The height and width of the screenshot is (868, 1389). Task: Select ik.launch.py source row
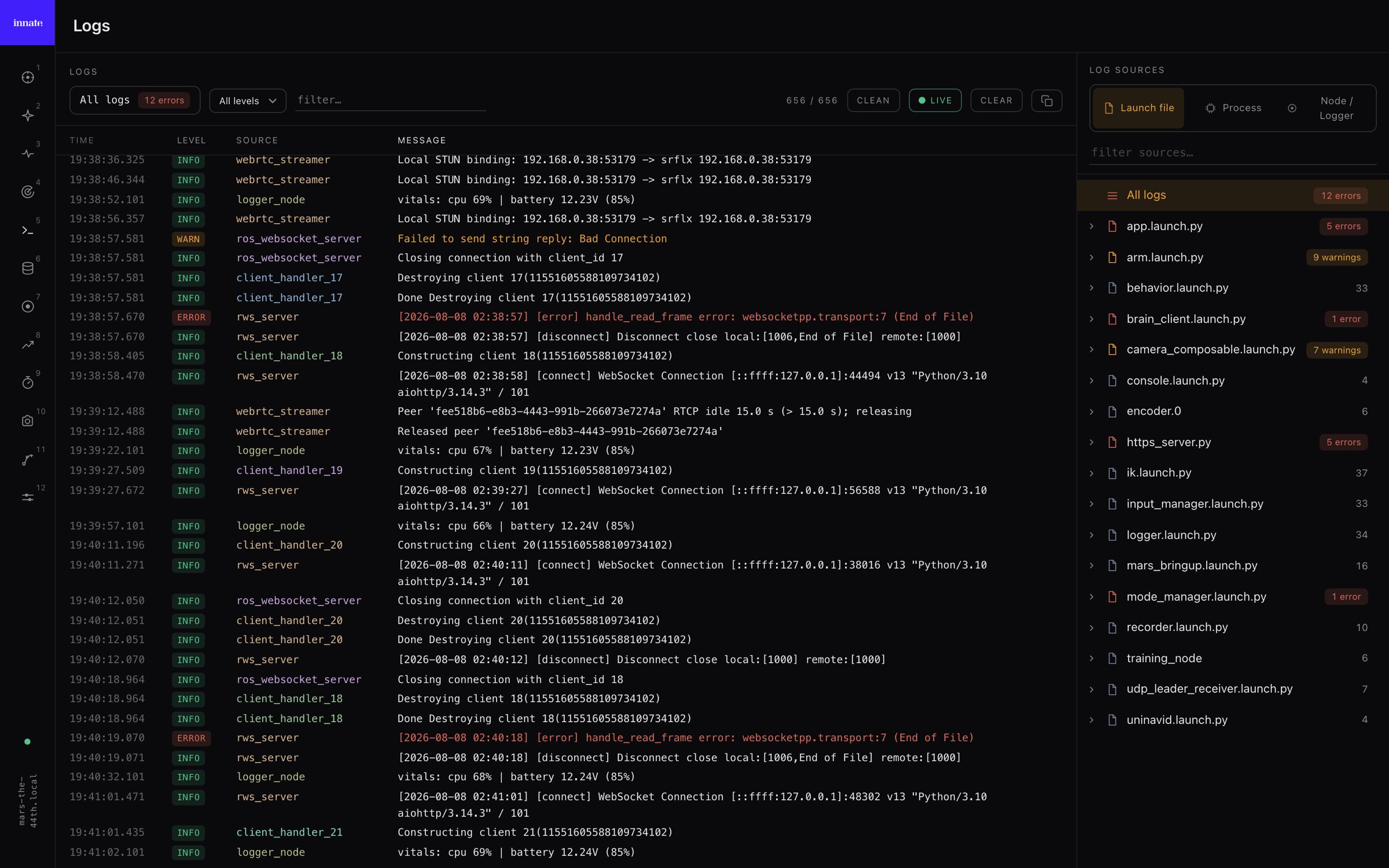pos(1233,473)
